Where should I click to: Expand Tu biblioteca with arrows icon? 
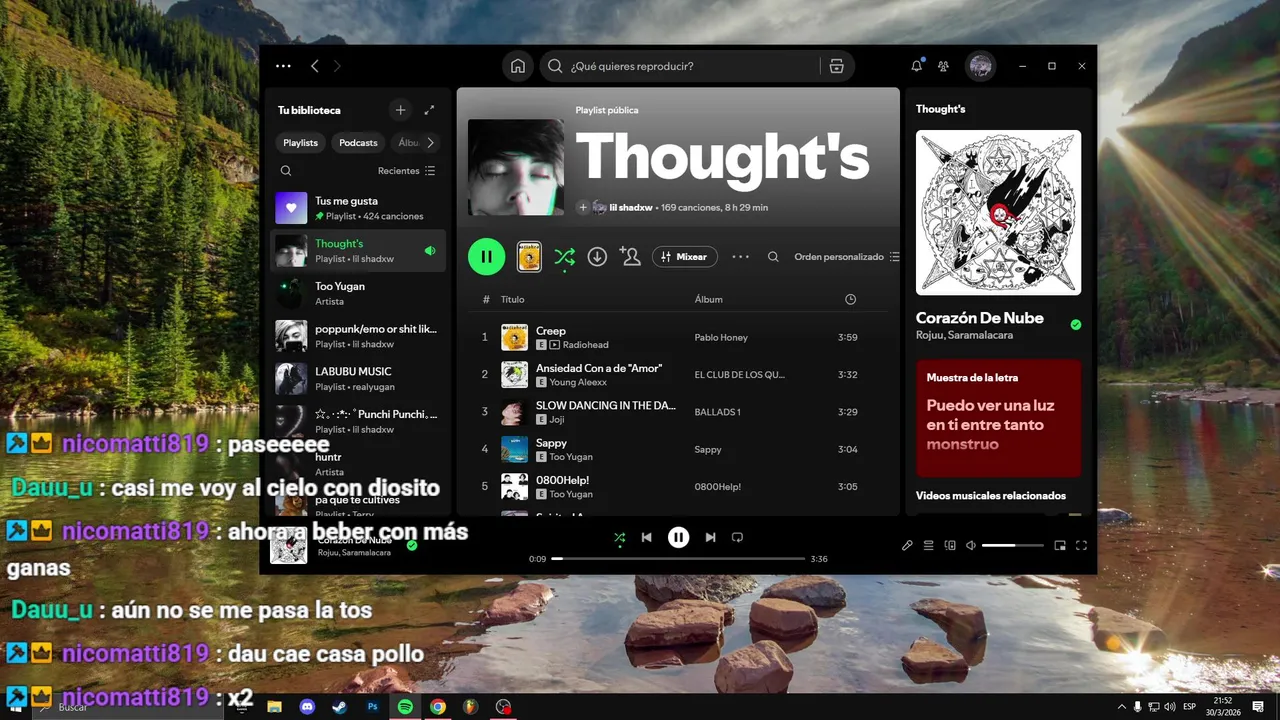pyautogui.click(x=429, y=110)
